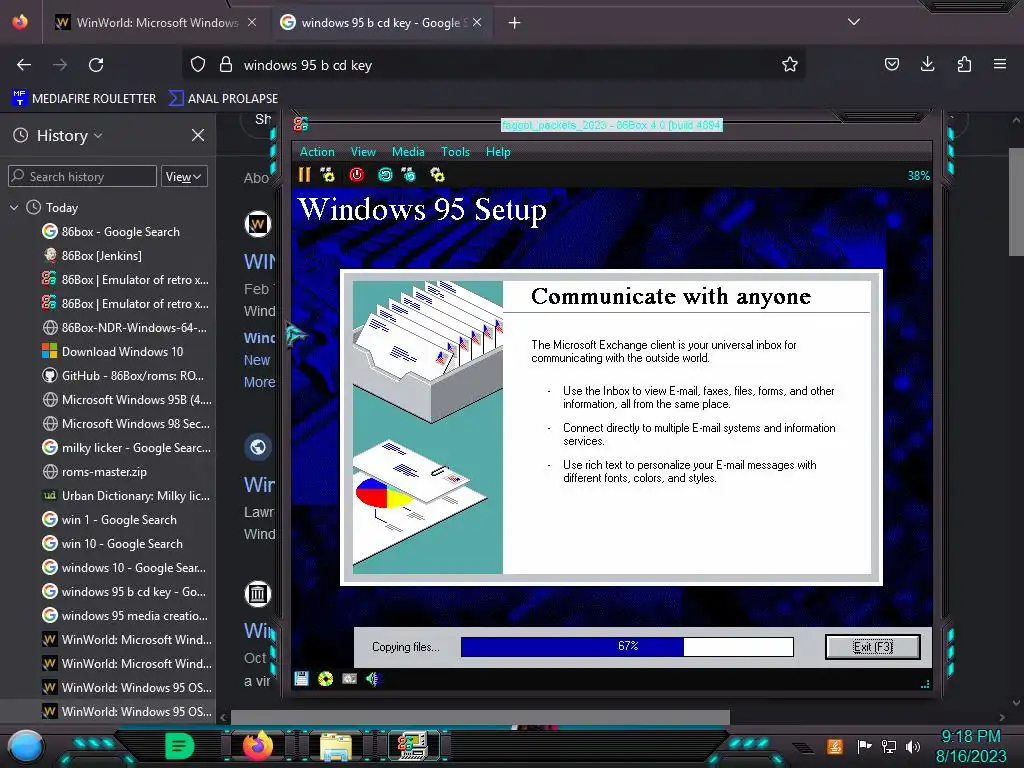Click the teal circular reset icon in 86Box toolbar
Viewport: 1024px width, 768px height.
point(385,174)
